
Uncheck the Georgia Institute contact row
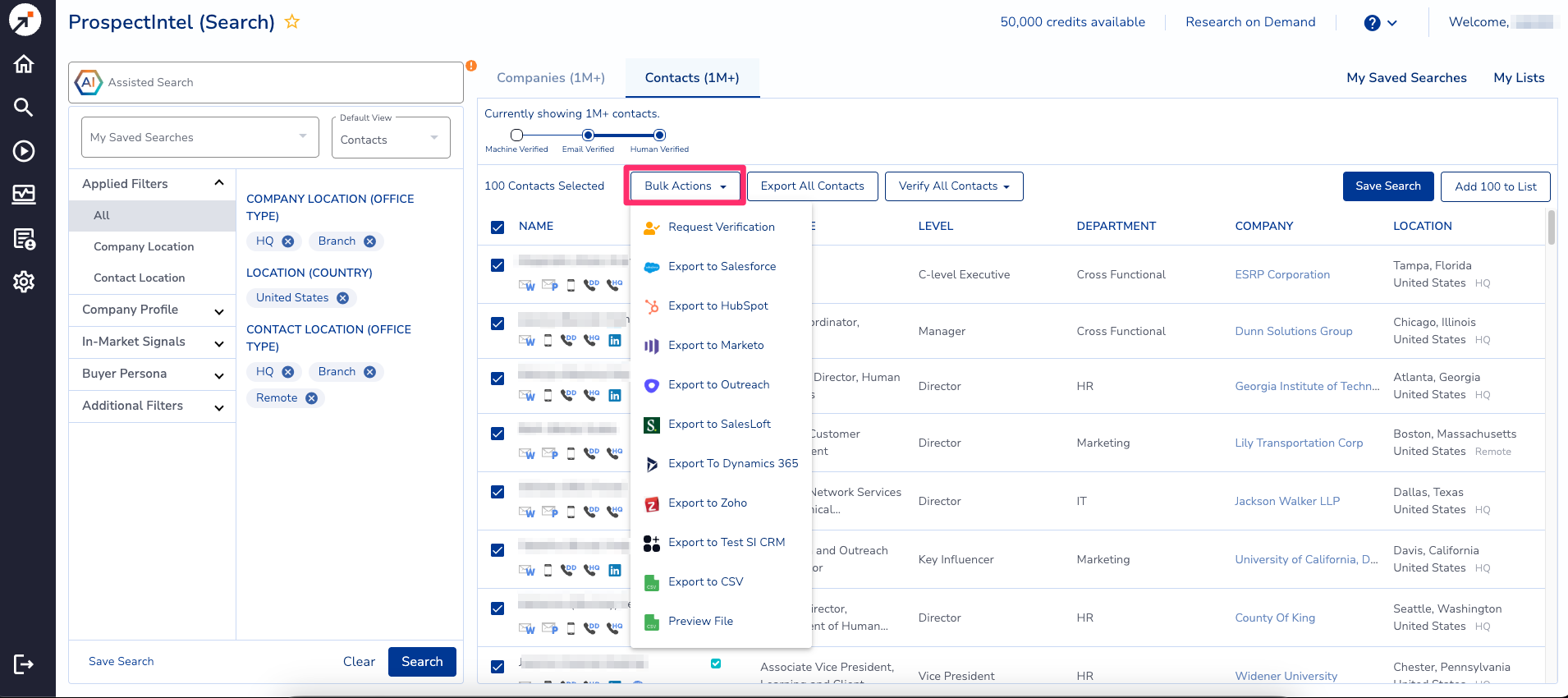(497, 379)
